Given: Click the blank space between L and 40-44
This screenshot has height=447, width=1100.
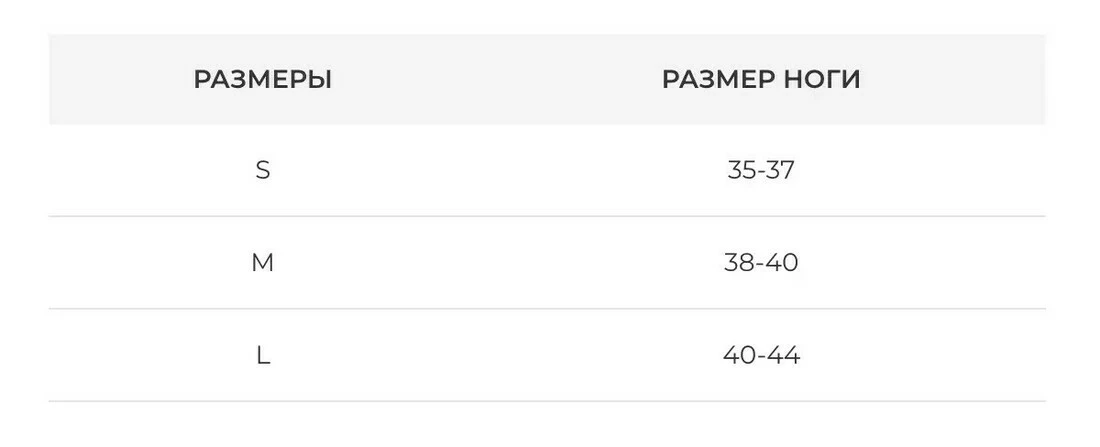Looking at the screenshot, I should (500, 355).
